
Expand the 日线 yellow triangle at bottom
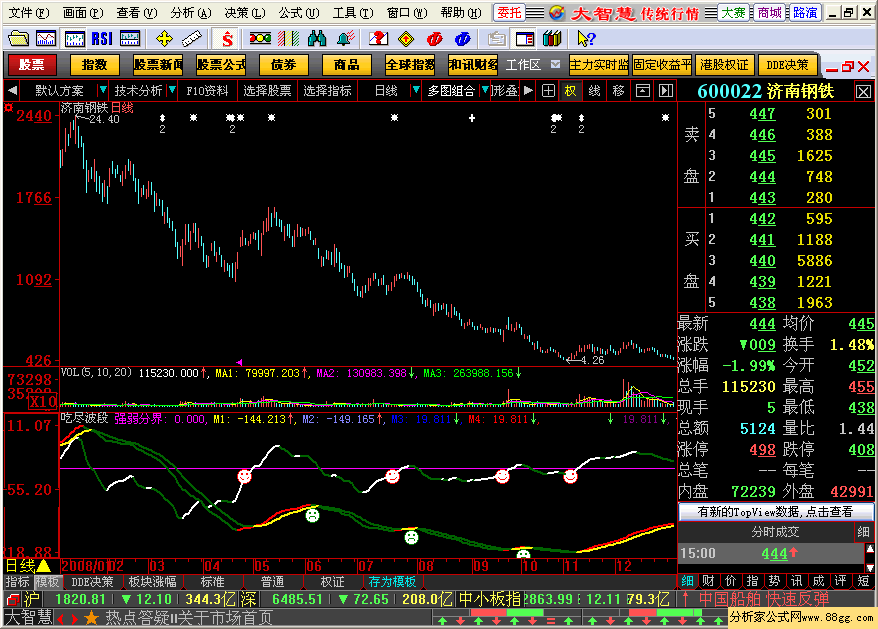click(x=43, y=566)
